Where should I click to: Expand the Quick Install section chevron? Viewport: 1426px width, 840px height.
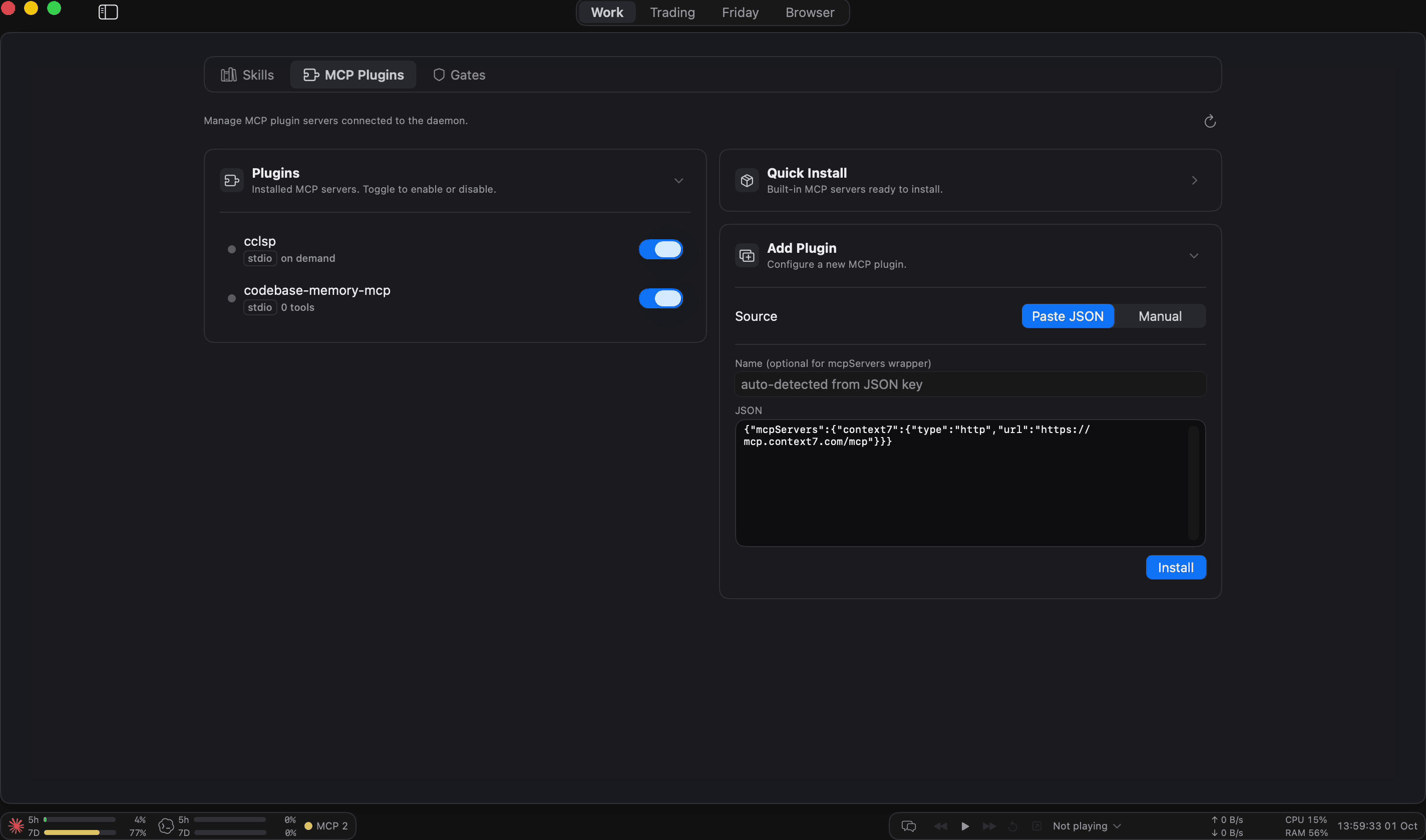pyautogui.click(x=1195, y=181)
